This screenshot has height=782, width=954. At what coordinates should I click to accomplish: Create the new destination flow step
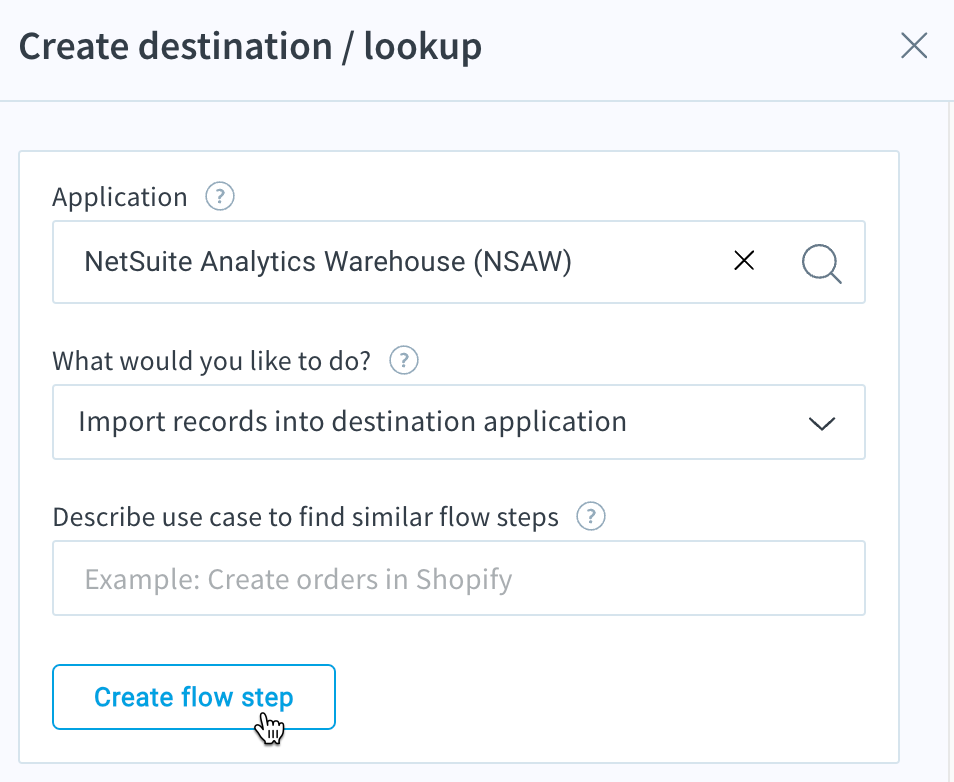pos(193,697)
